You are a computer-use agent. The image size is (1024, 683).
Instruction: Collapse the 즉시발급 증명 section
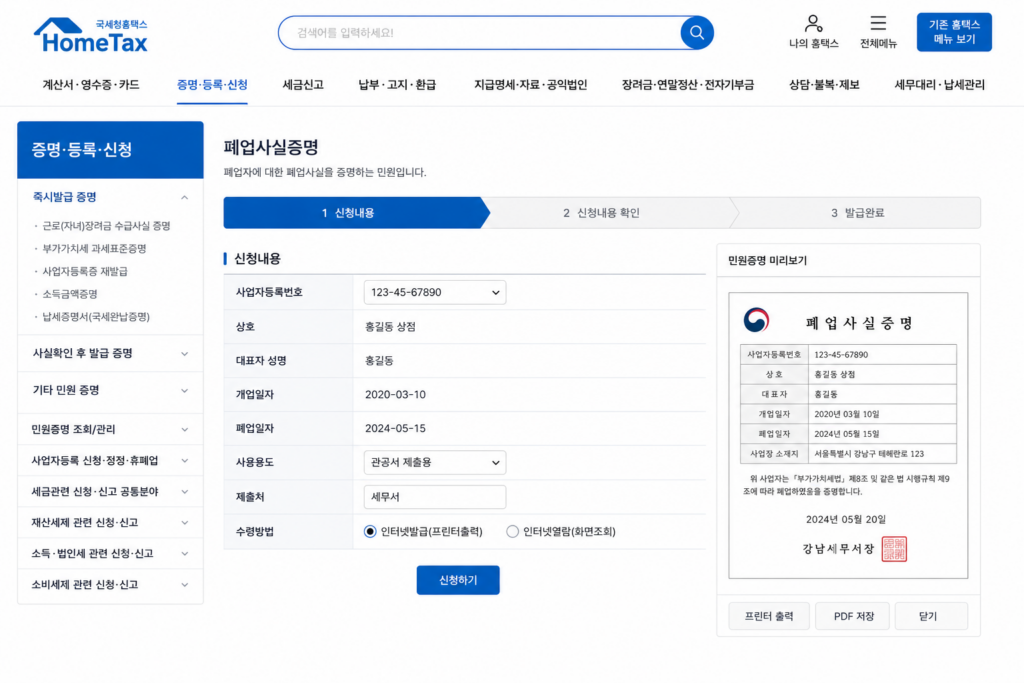(110, 197)
